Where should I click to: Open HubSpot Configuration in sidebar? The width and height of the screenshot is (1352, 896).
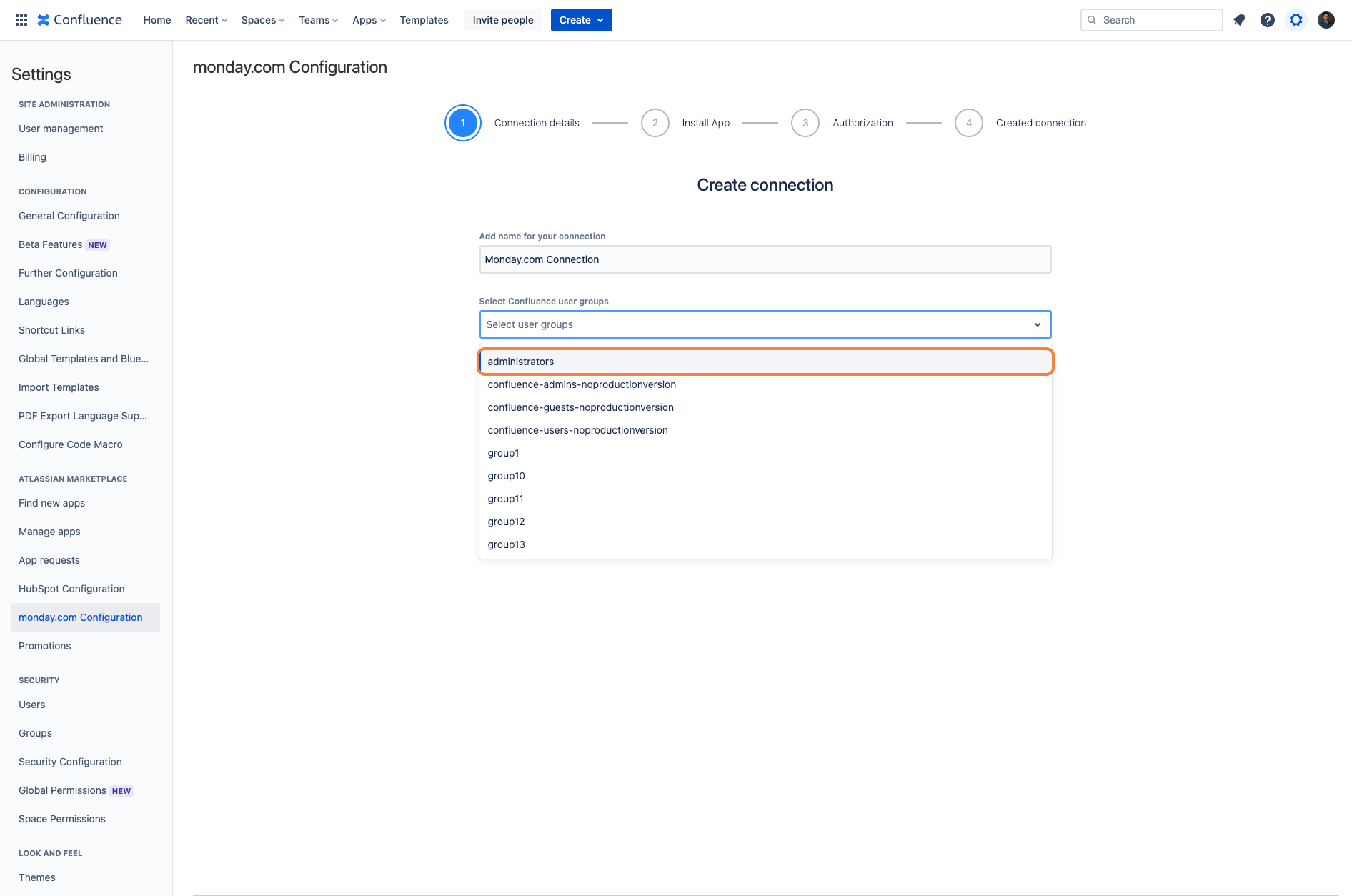click(71, 589)
